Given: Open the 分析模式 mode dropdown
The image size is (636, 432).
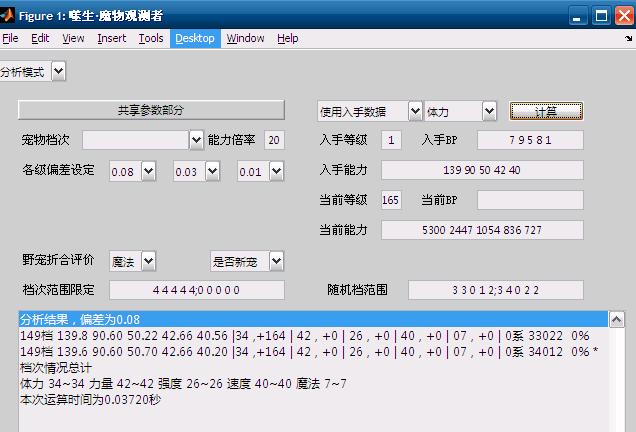Looking at the screenshot, I should click(57, 71).
